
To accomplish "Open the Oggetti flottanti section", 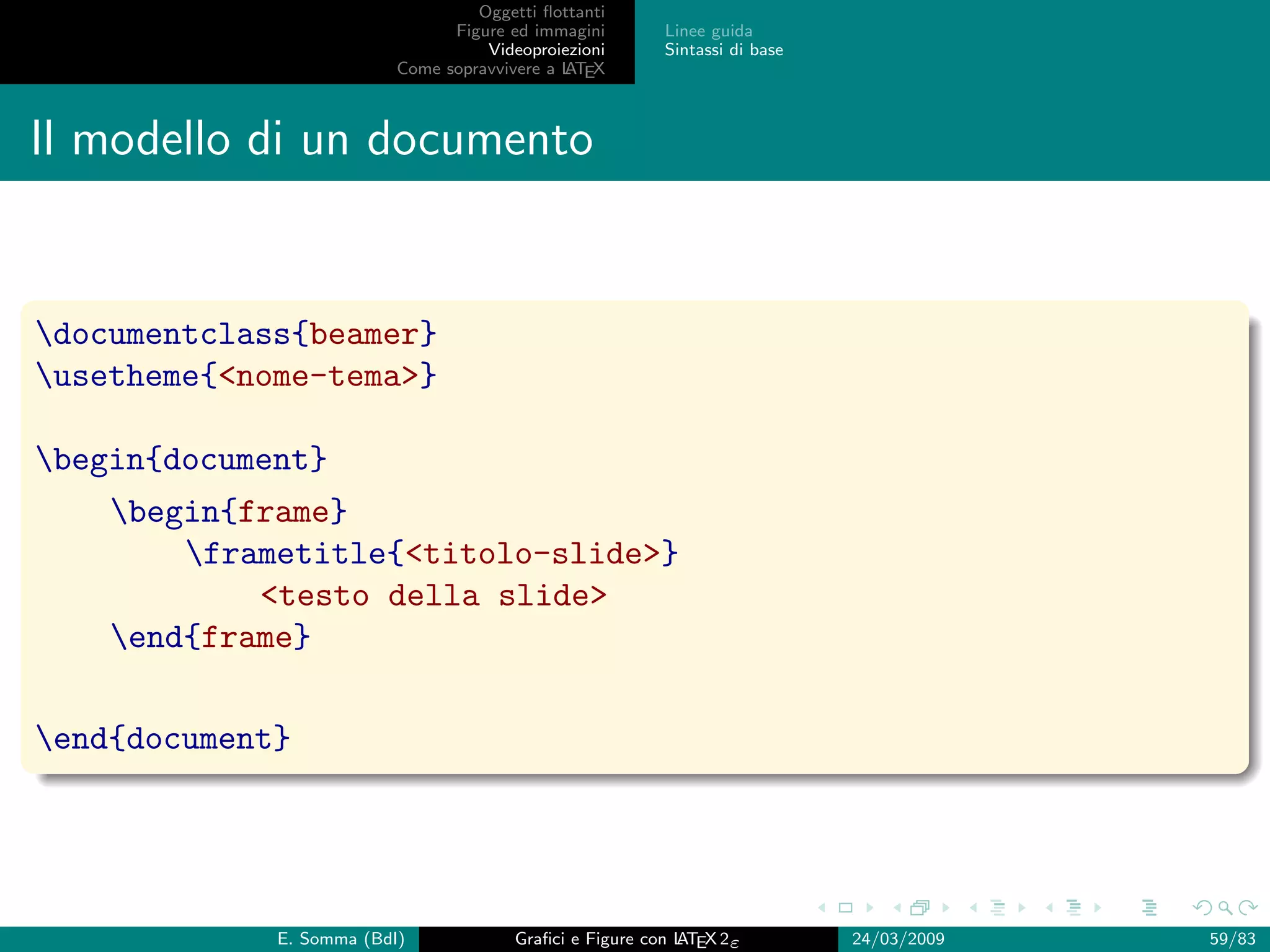I will [541, 12].
